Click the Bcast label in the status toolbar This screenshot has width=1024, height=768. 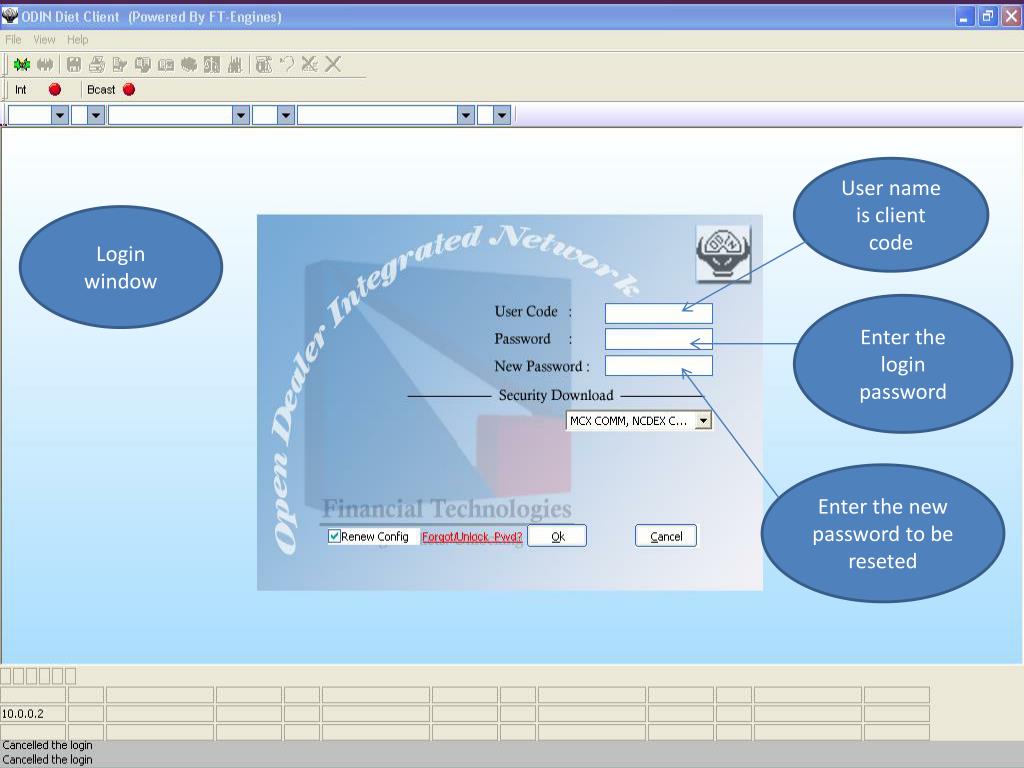point(101,89)
